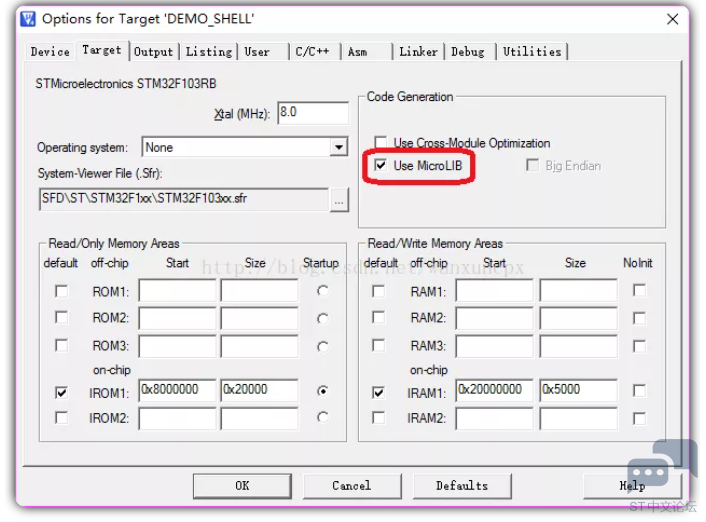Enable Use Cross-Module Optimization
This screenshot has height=522, width=706.
click(x=381, y=143)
